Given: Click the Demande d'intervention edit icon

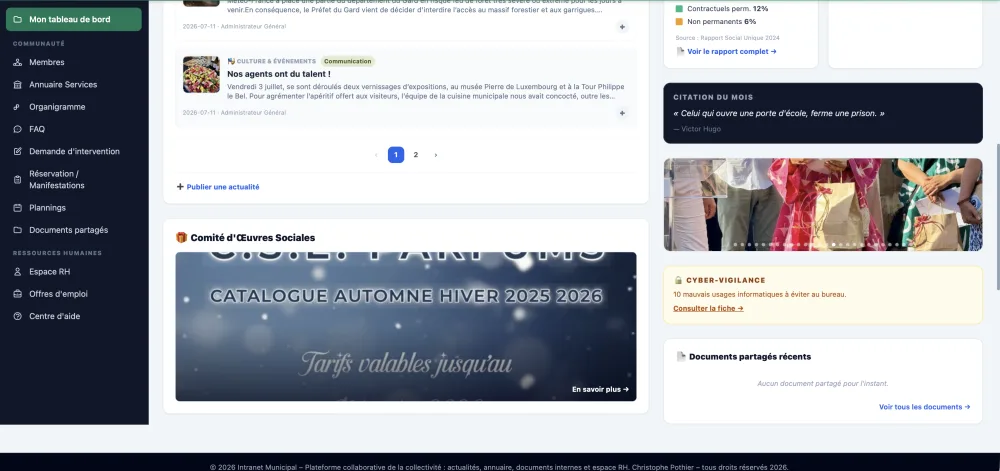Looking at the screenshot, I should [x=17, y=152].
